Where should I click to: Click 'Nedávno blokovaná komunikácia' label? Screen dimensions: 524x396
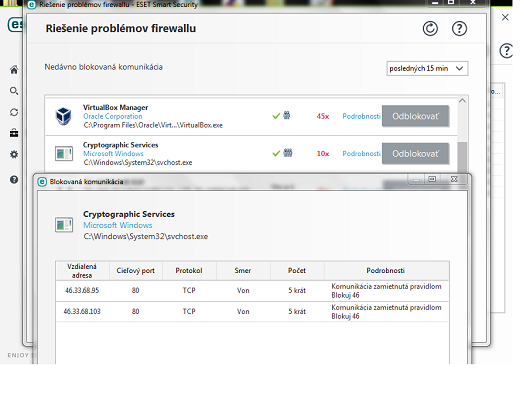pos(104,67)
